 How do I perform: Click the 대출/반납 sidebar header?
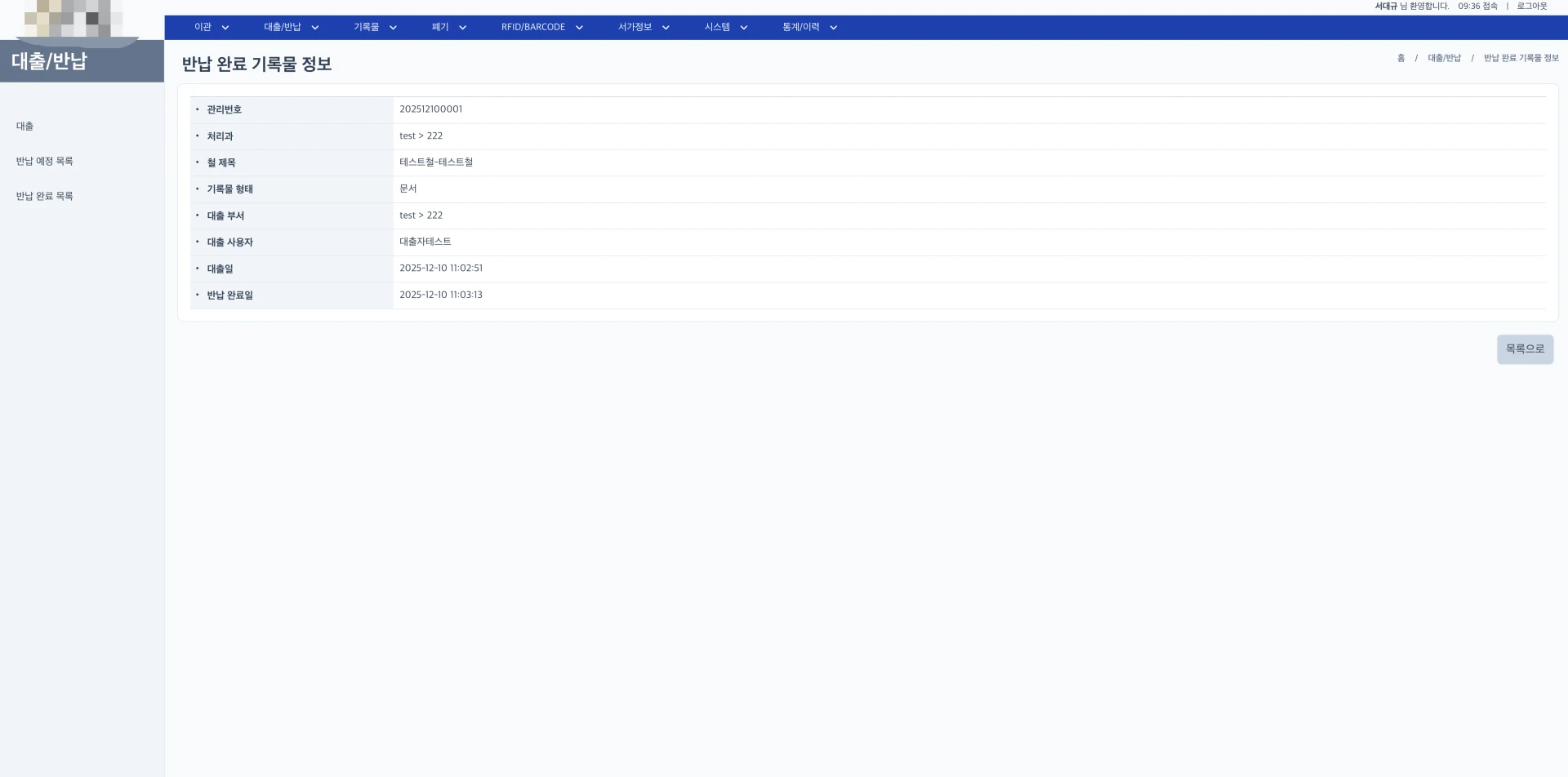click(x=50, y=62)
